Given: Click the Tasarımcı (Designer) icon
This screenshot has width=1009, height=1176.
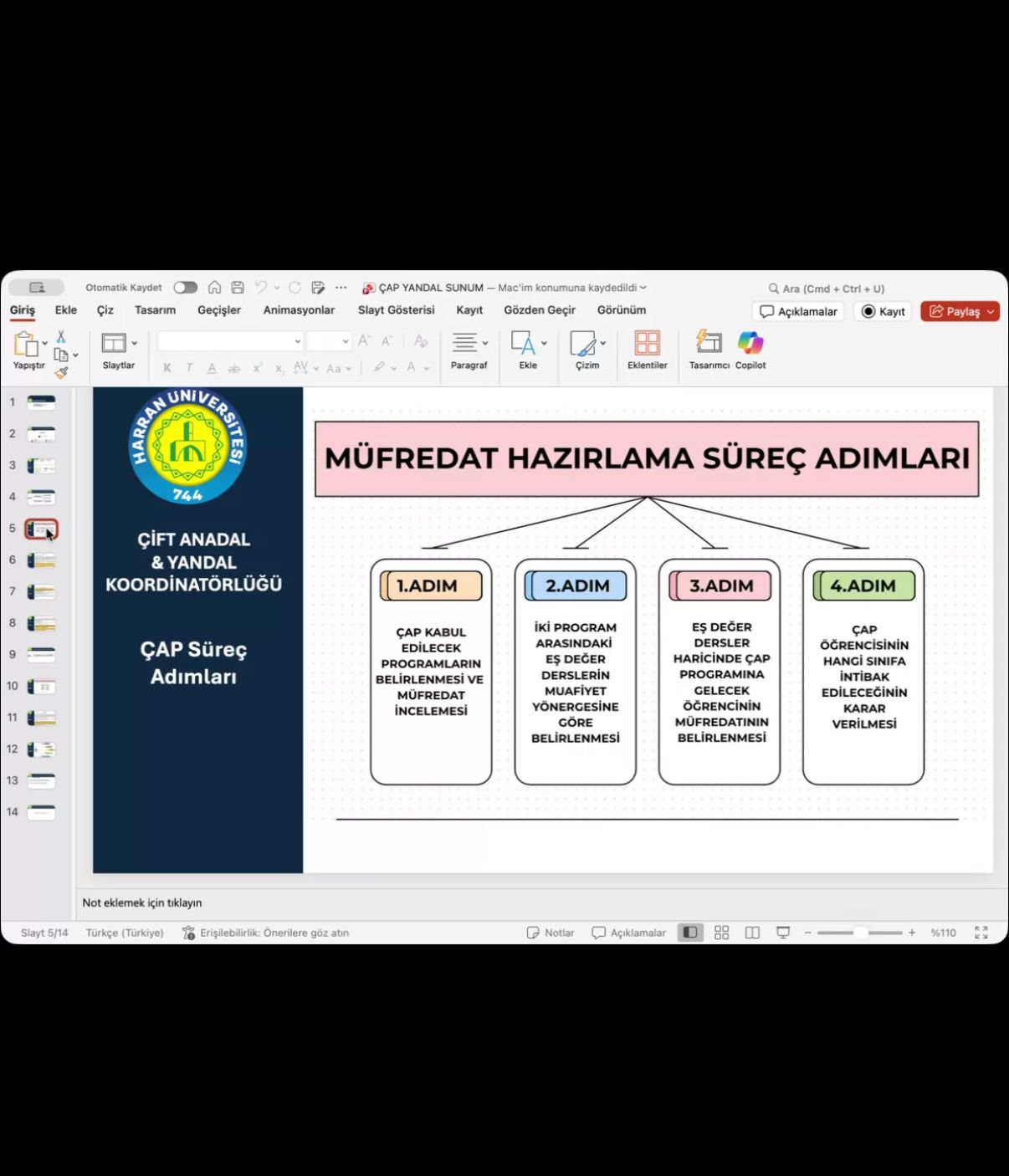Looking at the screenshot, I should [709, 343].
